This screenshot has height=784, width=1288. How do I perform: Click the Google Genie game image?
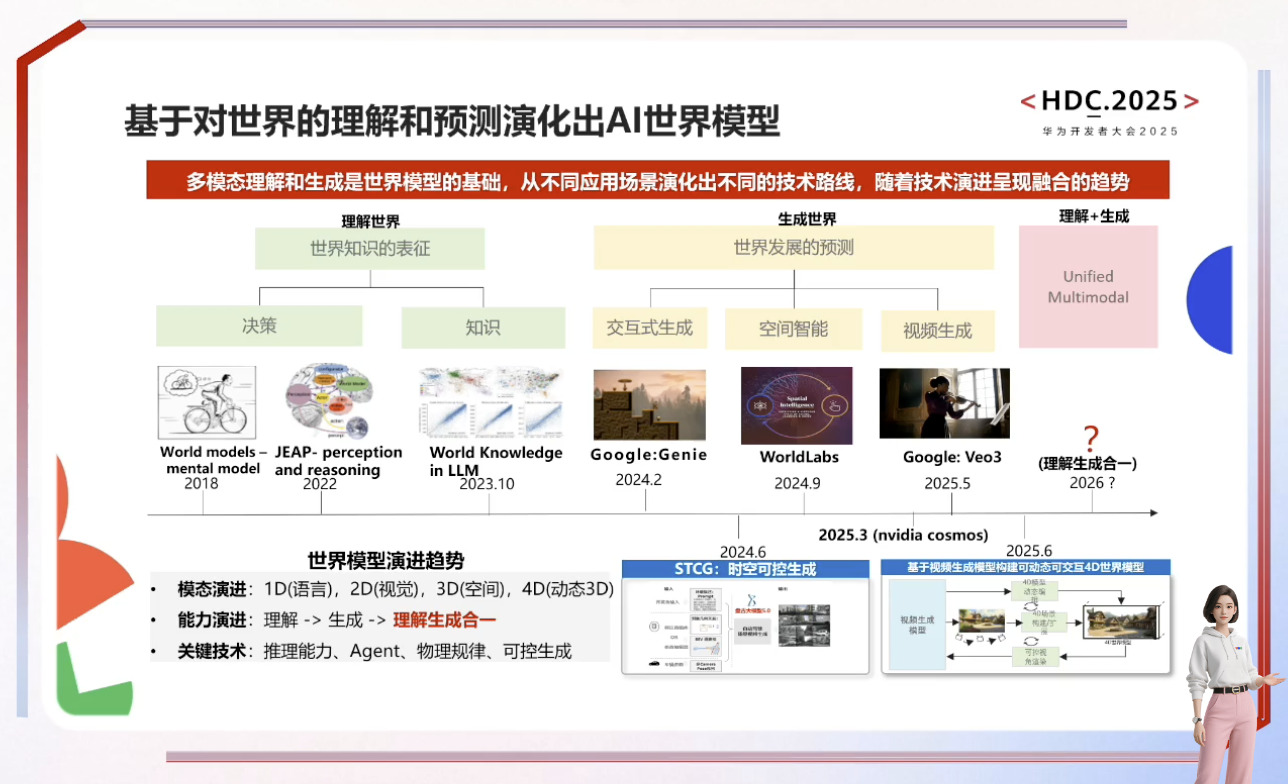point(649,405)
